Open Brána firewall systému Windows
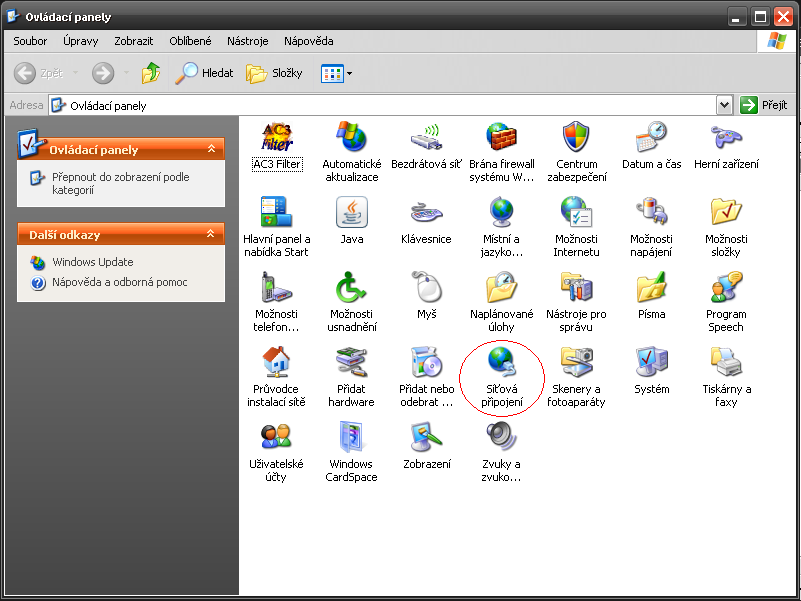The width and height of the screenshot is (801, 601). (x=501, y=137)
